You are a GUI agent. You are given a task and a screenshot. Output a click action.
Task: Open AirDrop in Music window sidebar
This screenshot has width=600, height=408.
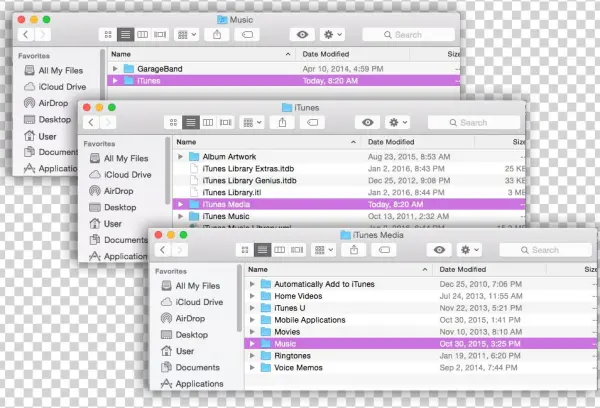(x=46, y=103)
